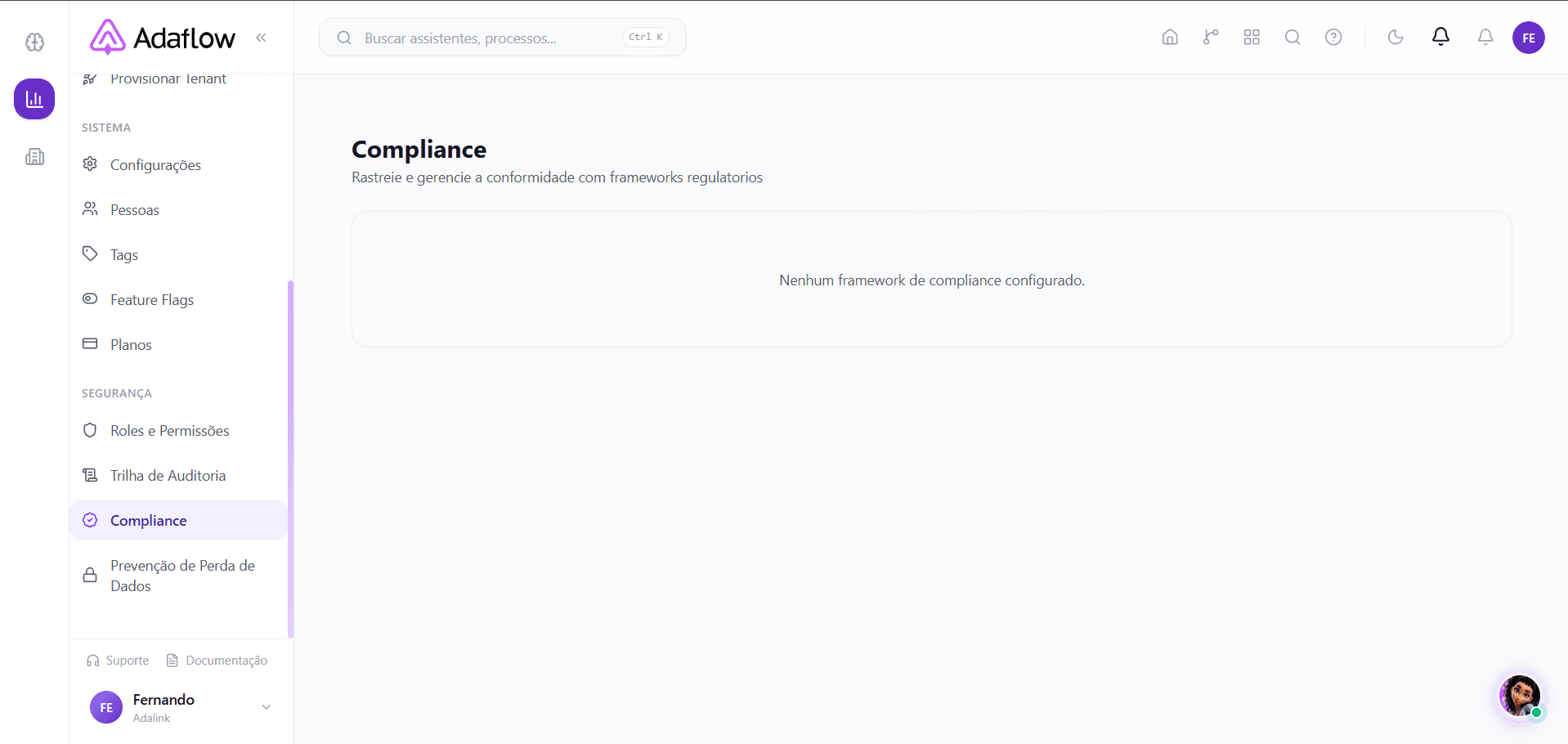Click the Tags label icon

[90, 253]
